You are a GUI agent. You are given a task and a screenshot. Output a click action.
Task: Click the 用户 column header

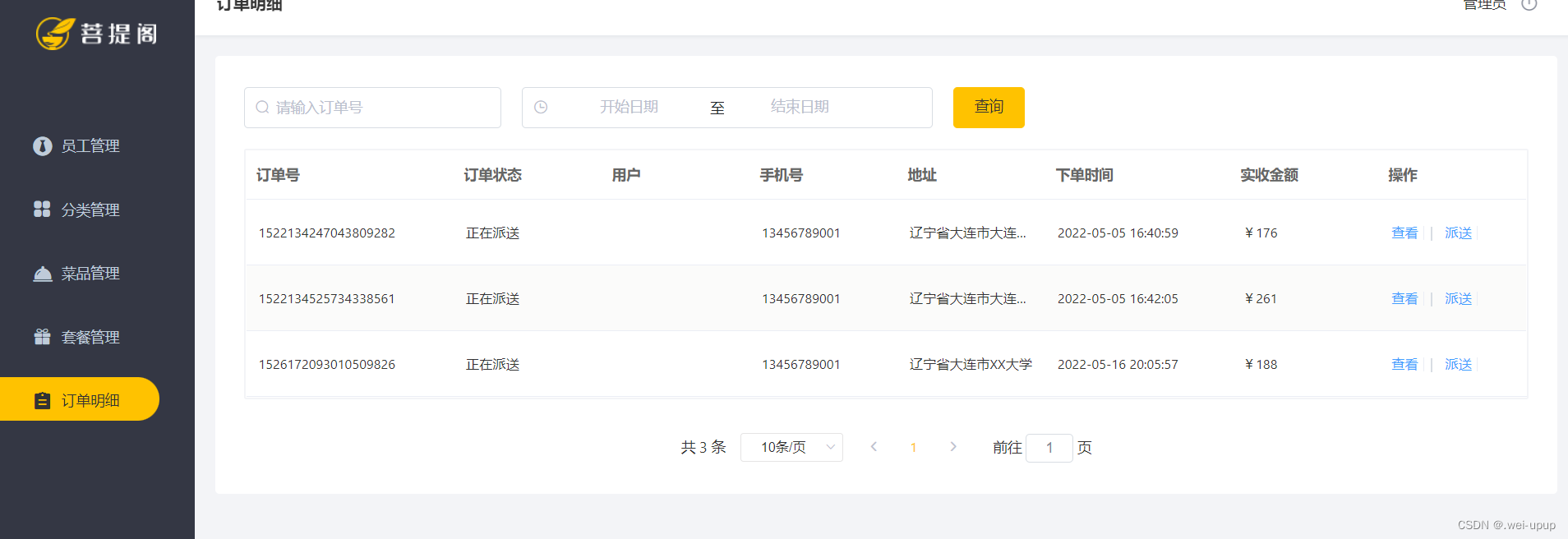point(626,175)
